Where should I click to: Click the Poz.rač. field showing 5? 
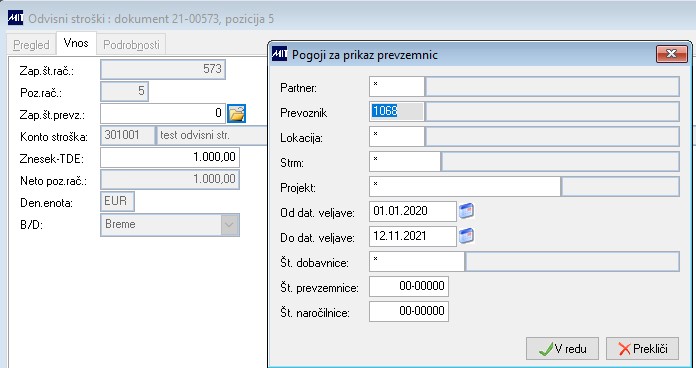tap(125, 91)
